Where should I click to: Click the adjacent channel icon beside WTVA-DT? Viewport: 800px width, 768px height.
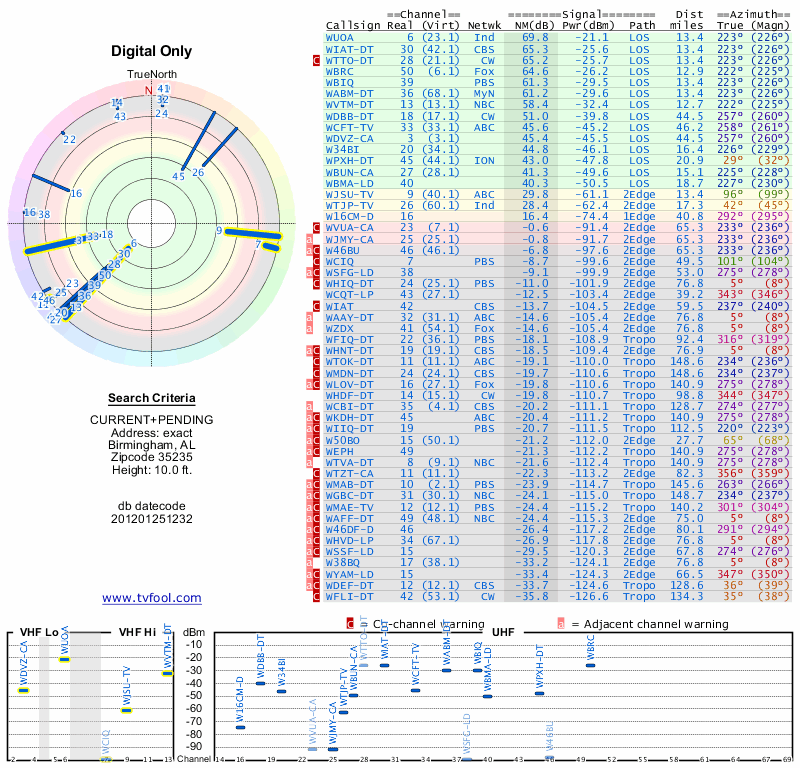point(309,463)
